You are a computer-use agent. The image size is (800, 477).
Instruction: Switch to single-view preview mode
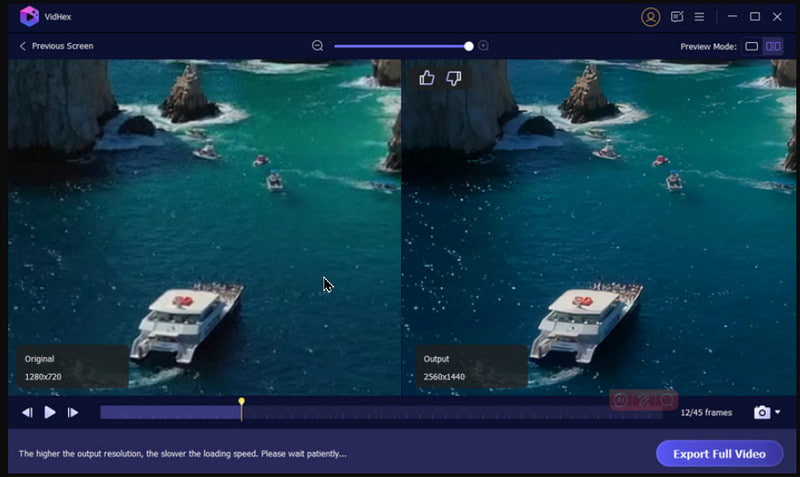tap(752, 46)
